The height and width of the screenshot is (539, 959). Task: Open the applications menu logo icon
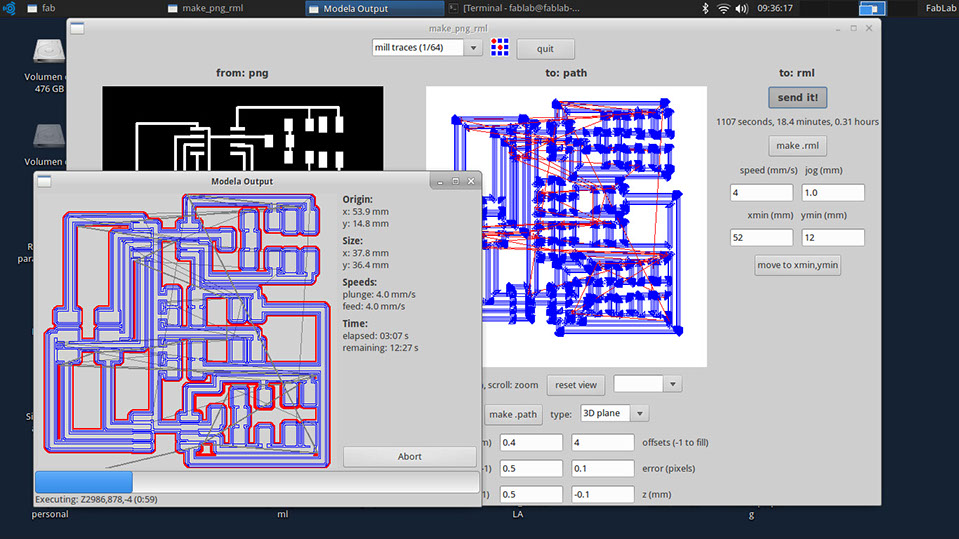tap(9, 8)
